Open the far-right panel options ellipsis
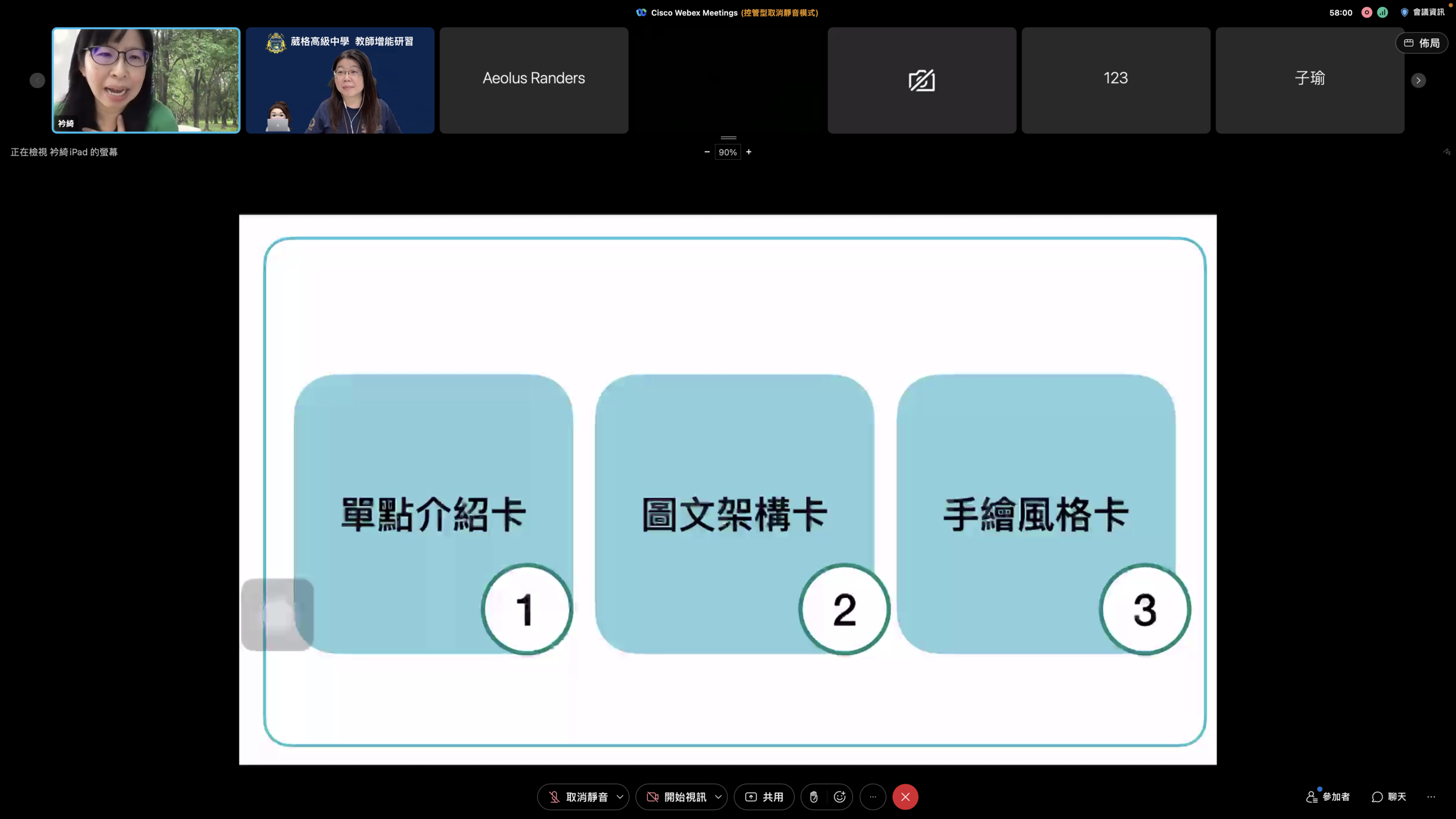The height and width of the screenshot is (819, 1456). (1431, 797)
